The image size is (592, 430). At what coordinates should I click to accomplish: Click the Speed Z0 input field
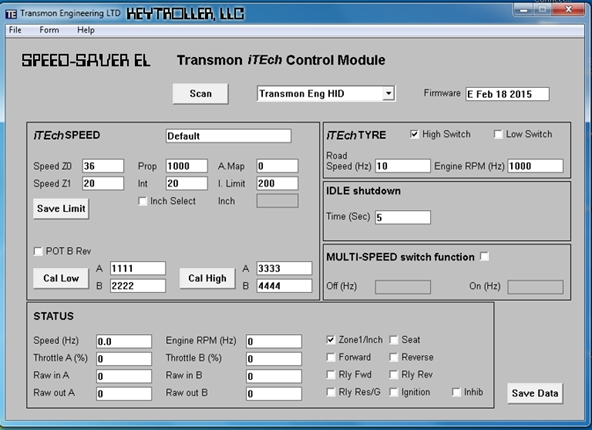tap(103, 166)
